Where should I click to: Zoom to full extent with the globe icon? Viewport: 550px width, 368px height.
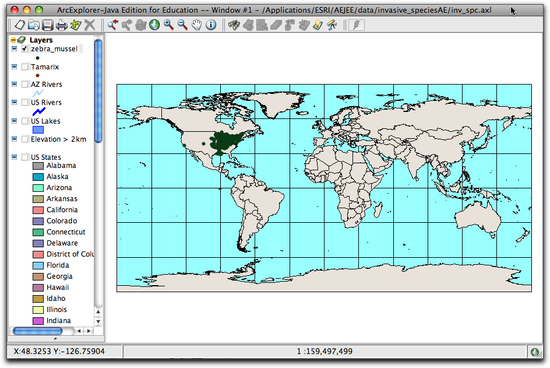(154, 25)
